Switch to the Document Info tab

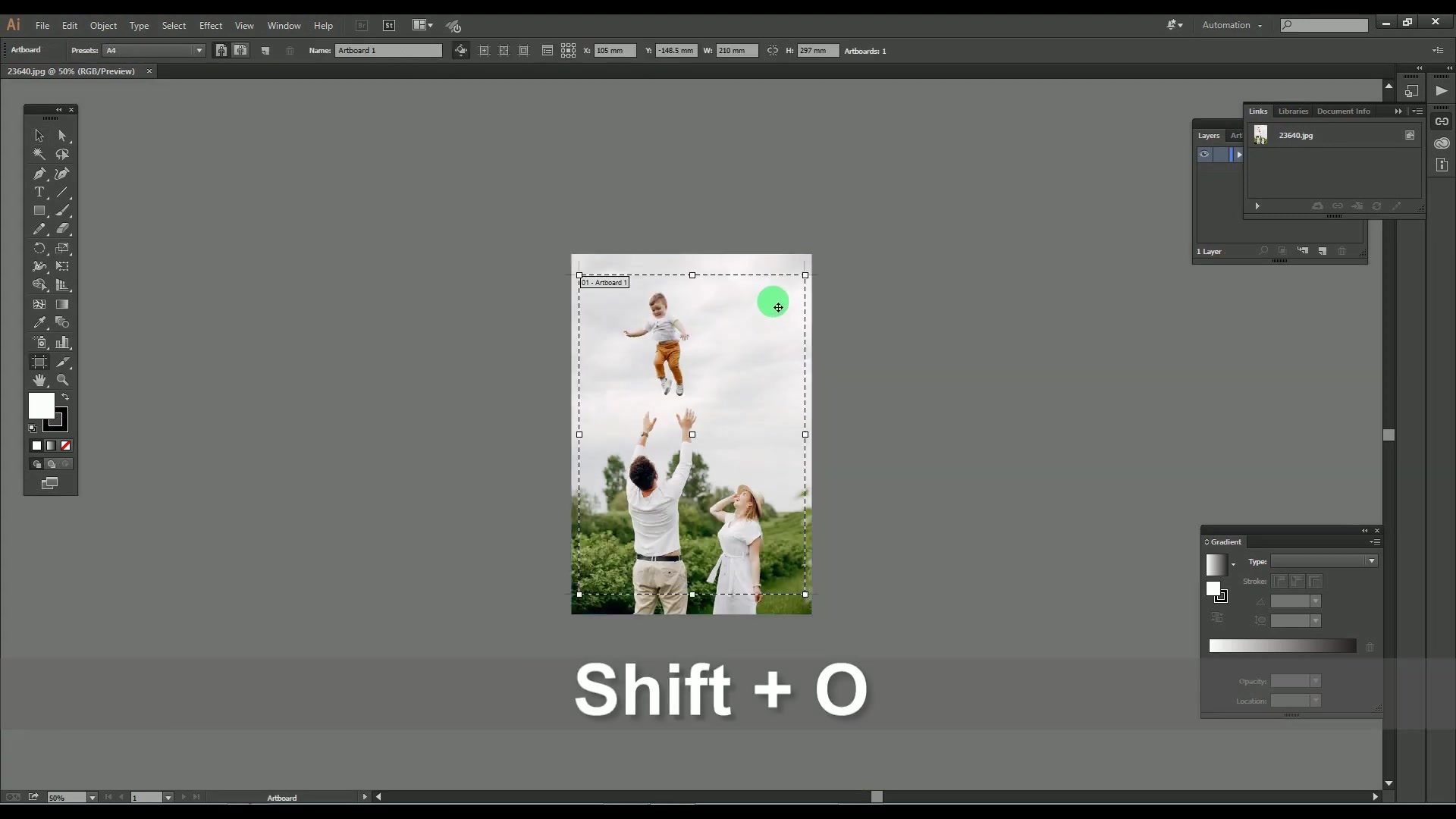[x=1344, y=111]
